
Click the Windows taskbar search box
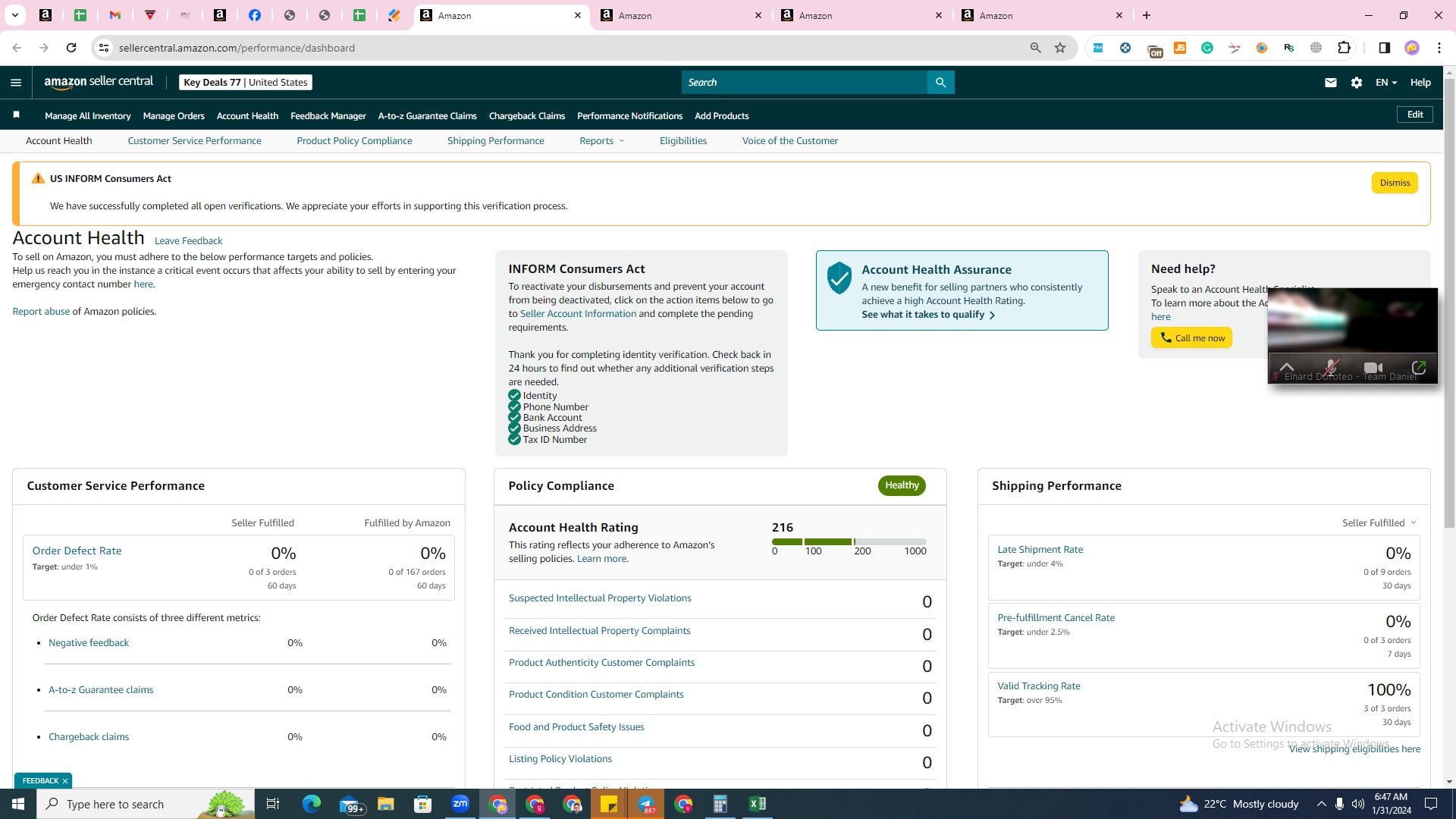(146, 804)
